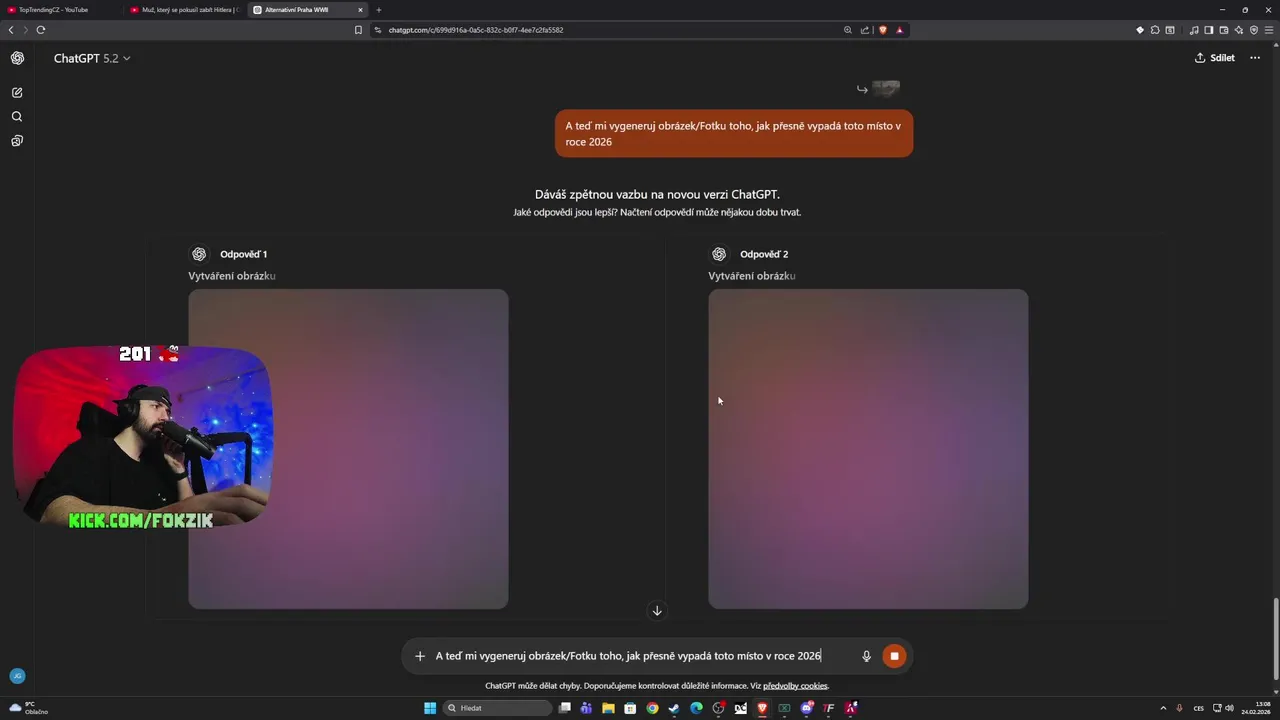Open a new browser tab with plus
This screenshot has height=720, width=1280.
[x=379, y=10]
